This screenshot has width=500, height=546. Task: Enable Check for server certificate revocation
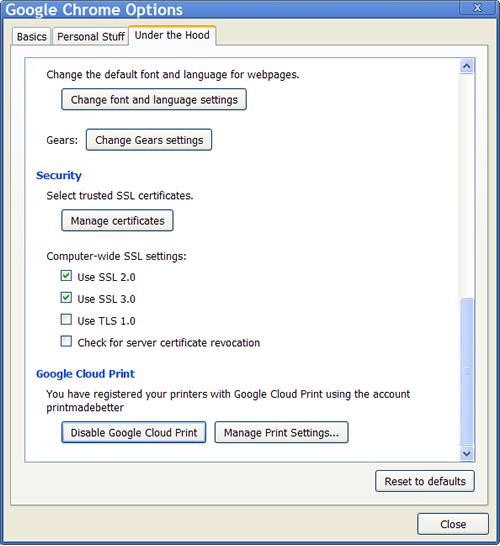click(x=66, y=341)
